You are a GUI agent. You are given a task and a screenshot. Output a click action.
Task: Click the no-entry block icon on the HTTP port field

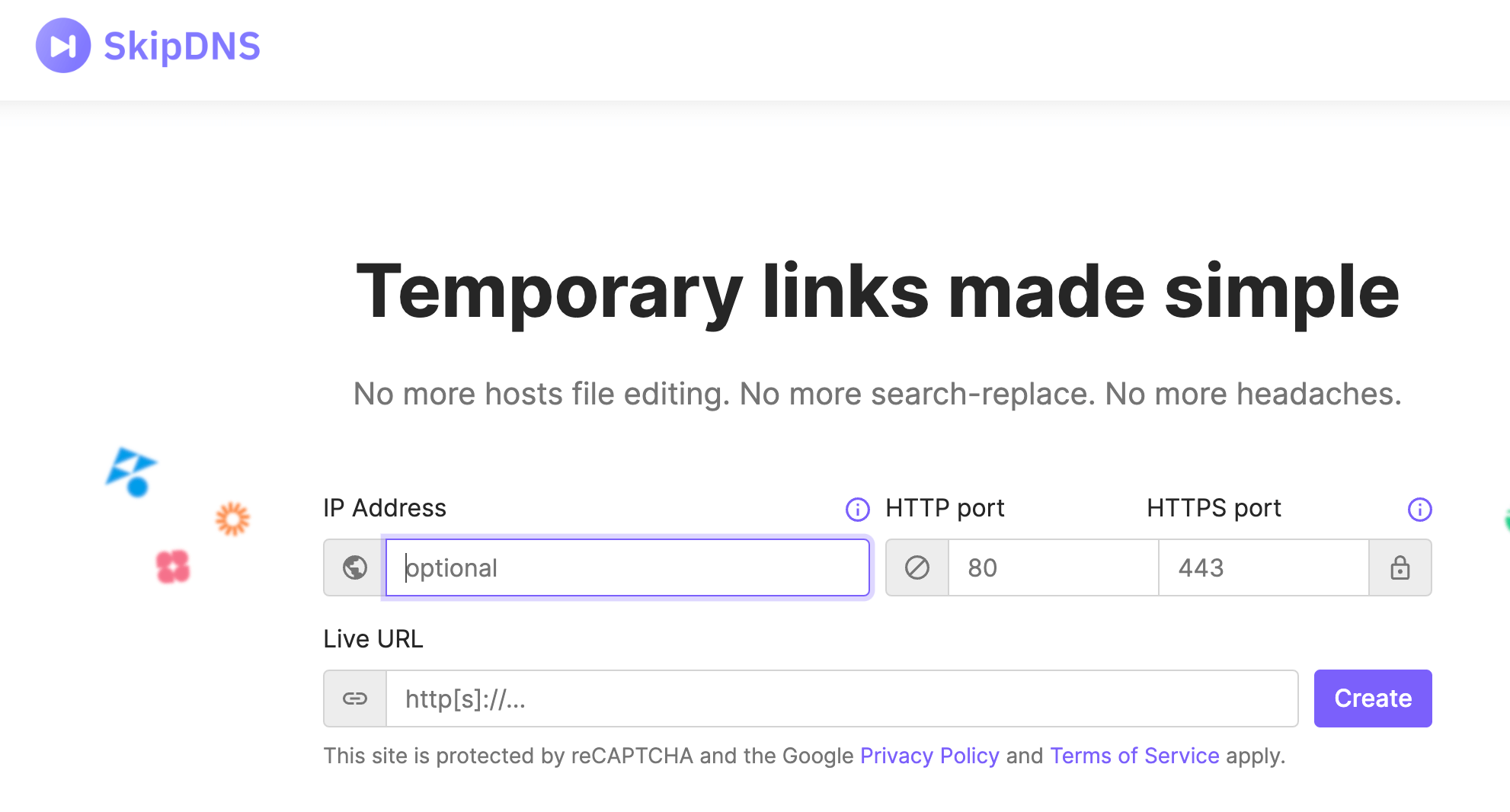click(917, 567)
